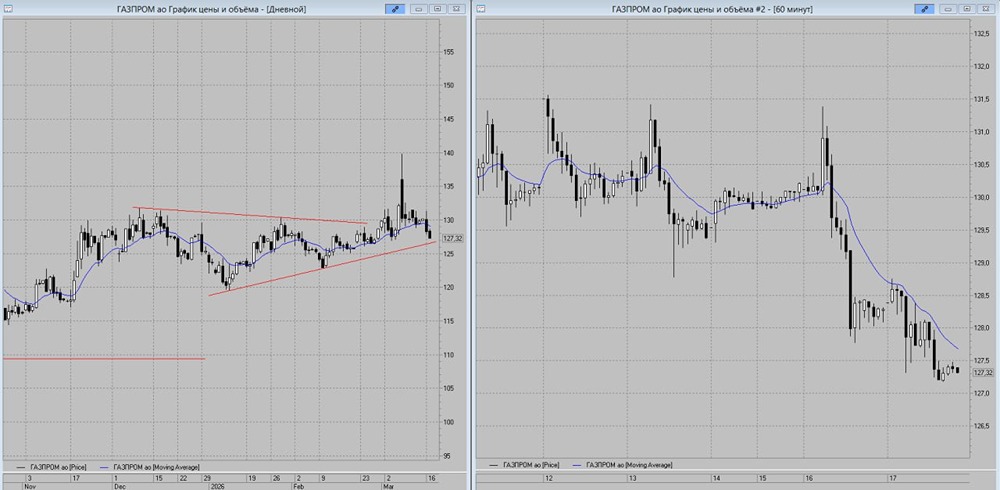Viewport: 1000px width, 490px height.
Task: Select 'ГАЗПРОМ ао [Moving Average]' legend in 60-minute chart
Action: (x=623, y=465)
